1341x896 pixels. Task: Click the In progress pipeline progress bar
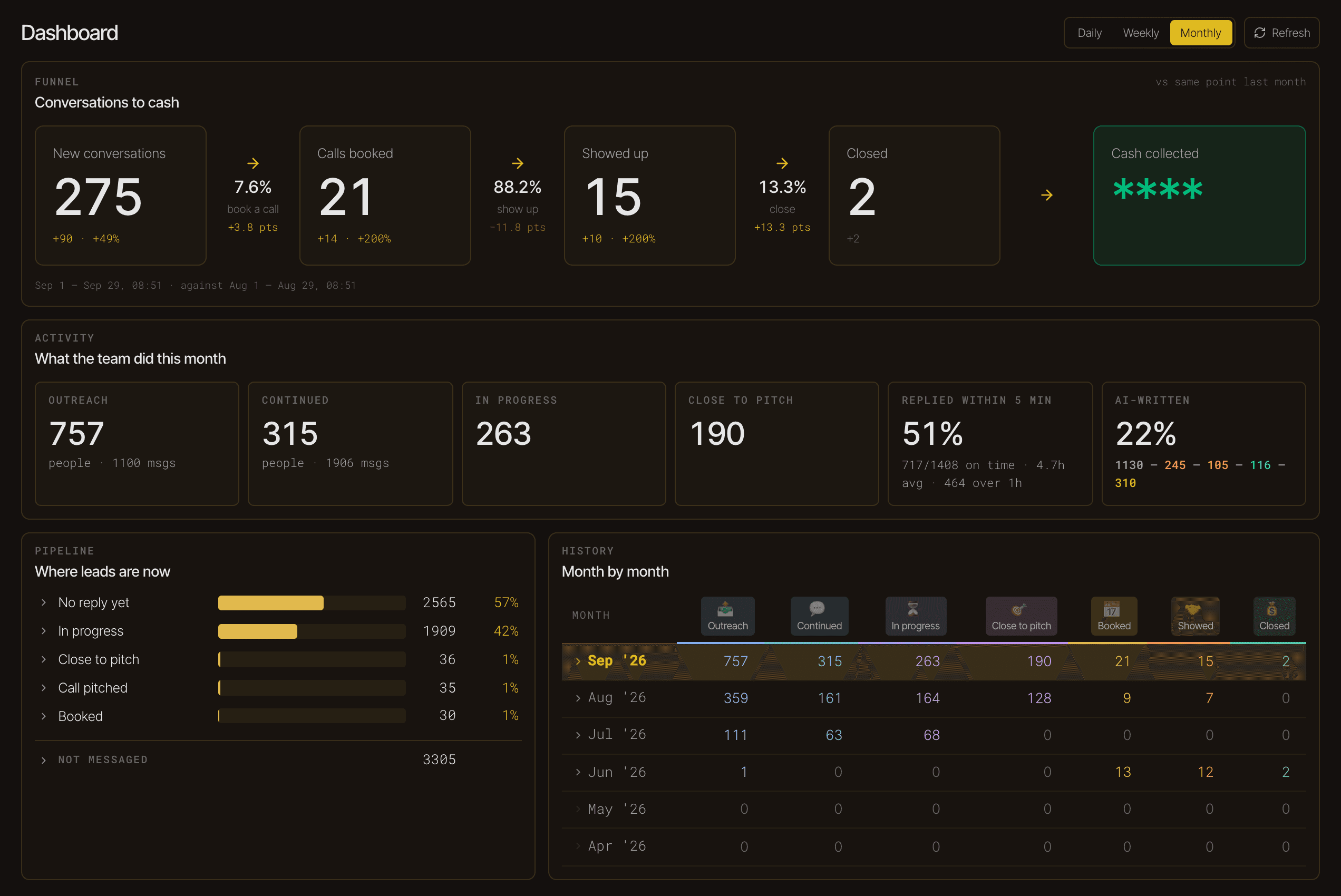312,631
